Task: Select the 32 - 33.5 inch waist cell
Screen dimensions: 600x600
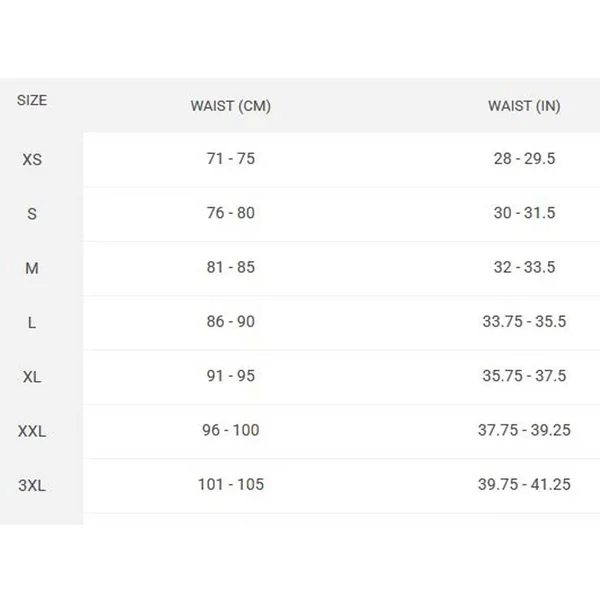Action: click(524, 267)
